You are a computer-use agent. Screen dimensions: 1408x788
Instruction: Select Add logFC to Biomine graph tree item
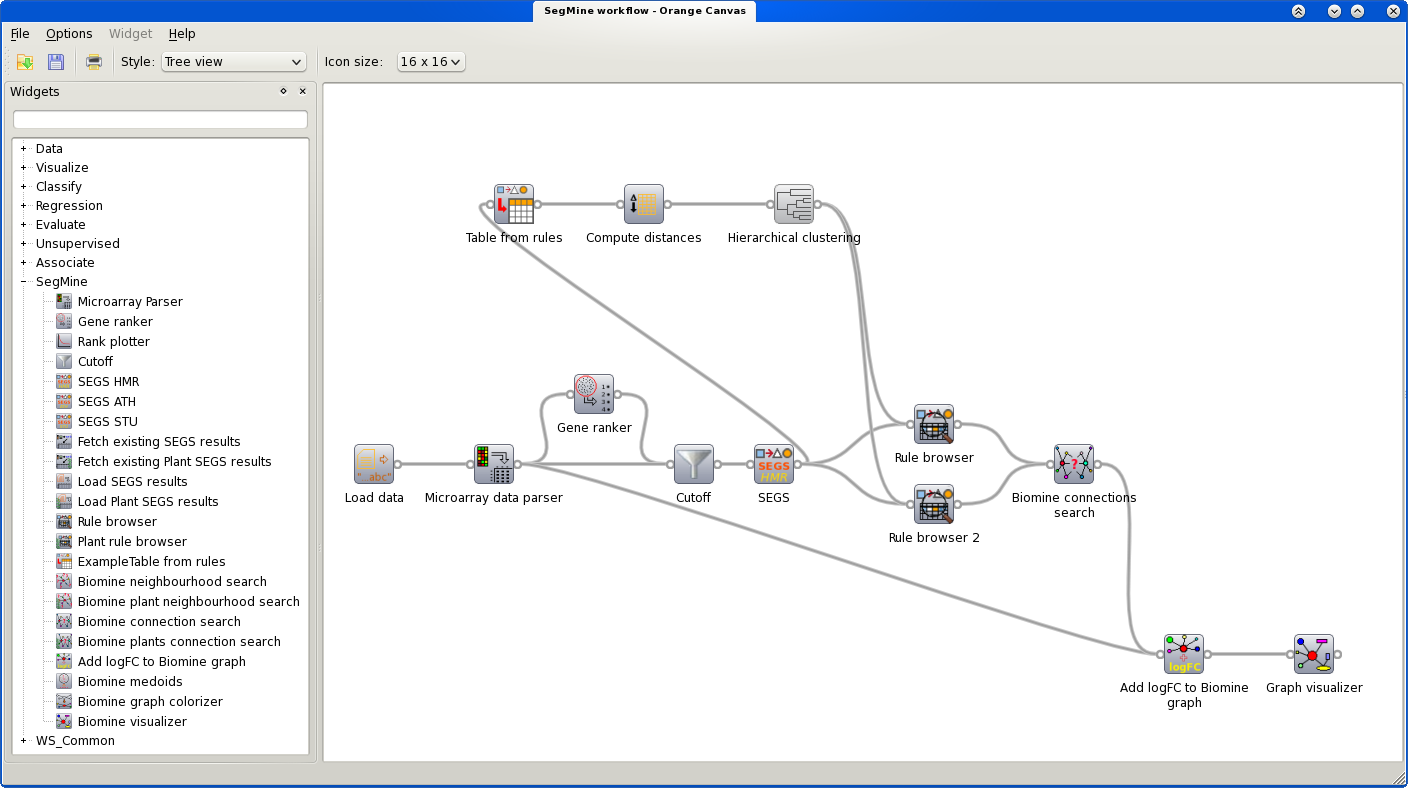click(162, 662)
